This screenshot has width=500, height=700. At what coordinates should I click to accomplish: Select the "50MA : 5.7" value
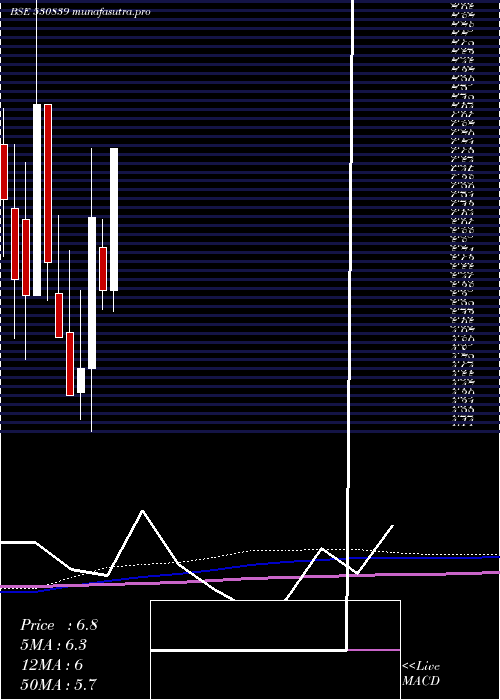click(x=58, y=685)
